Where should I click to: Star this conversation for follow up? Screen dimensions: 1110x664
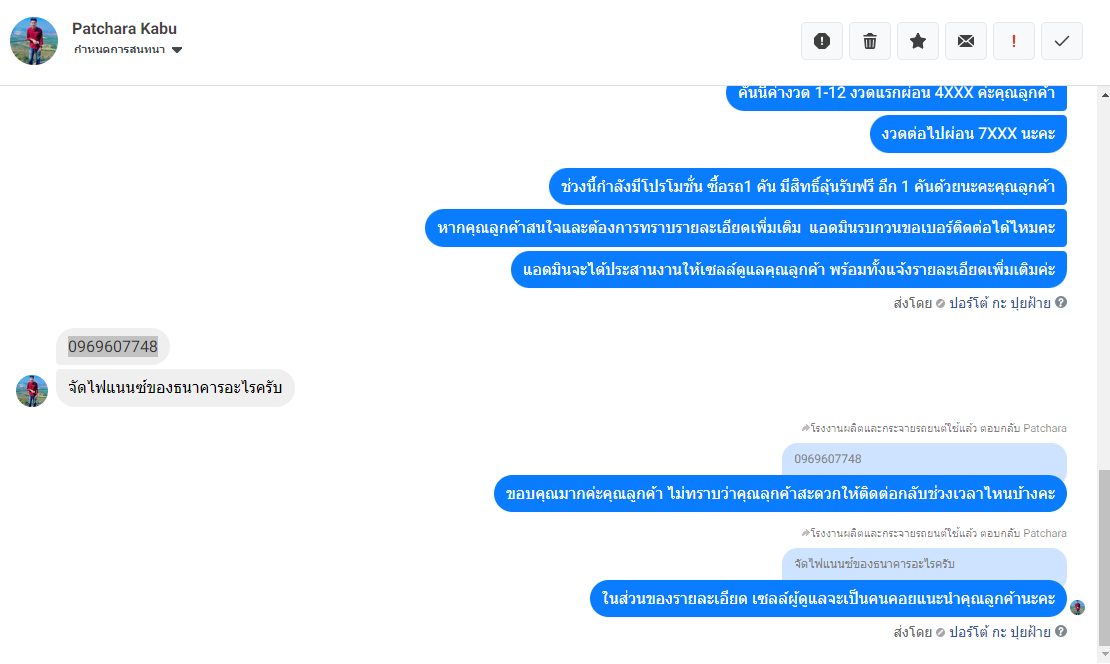click(918, 41)
